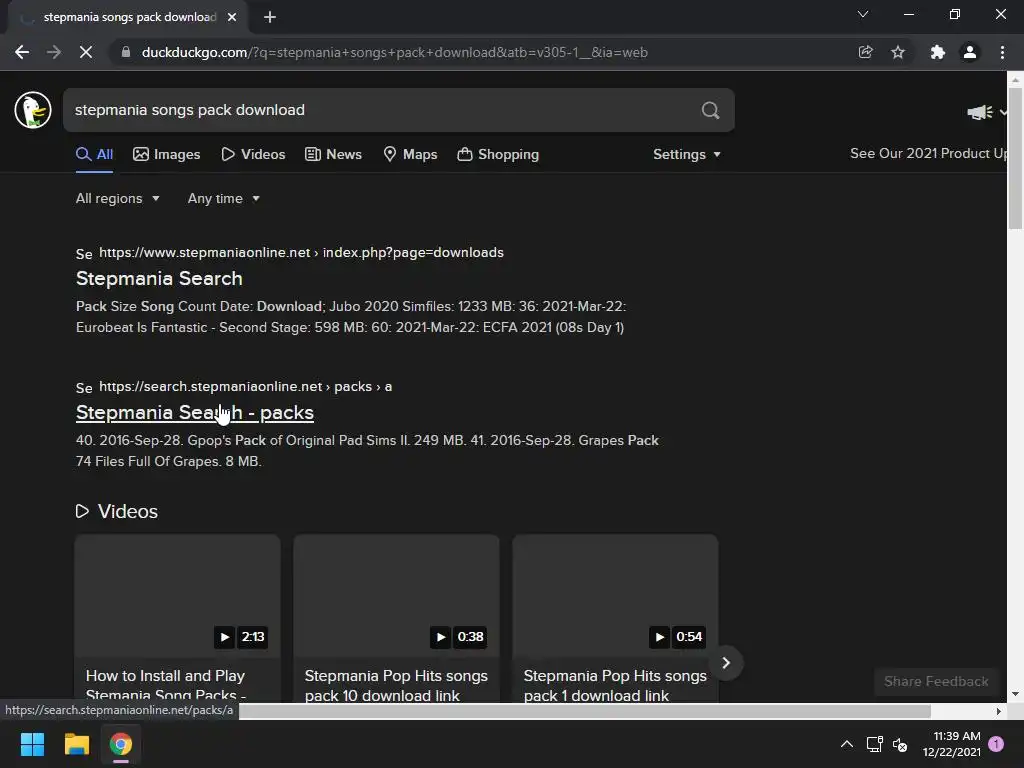Screen dimensions: 1024x768
Task: Click the share page icon in address bar
Action: [865, 52]
